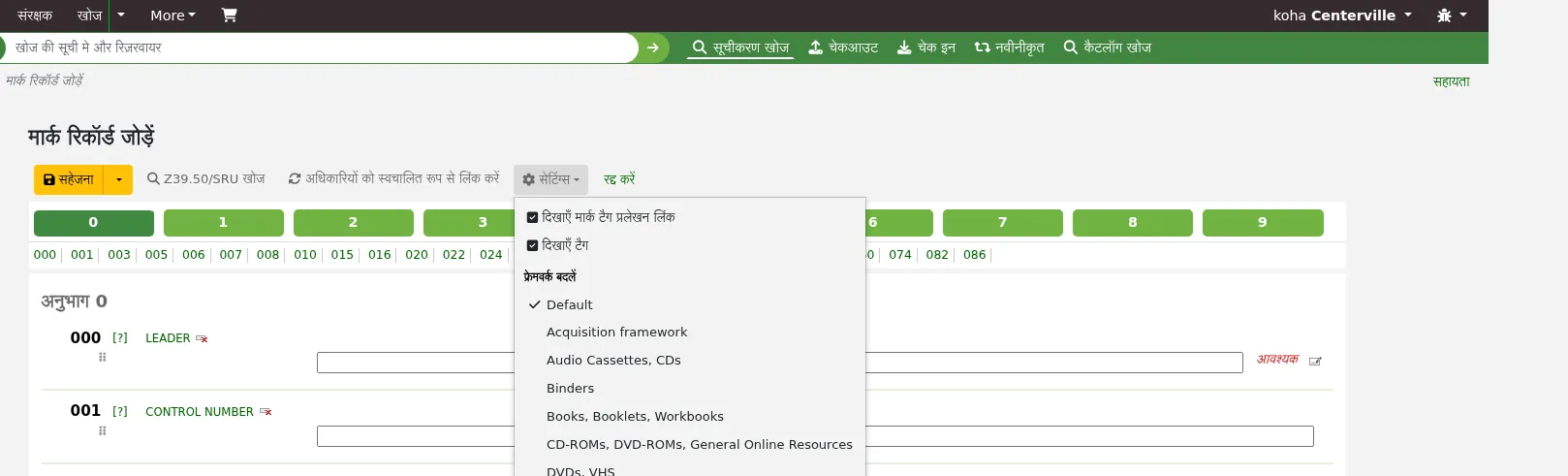Collapse the settings dropdown

coord(550,179)
